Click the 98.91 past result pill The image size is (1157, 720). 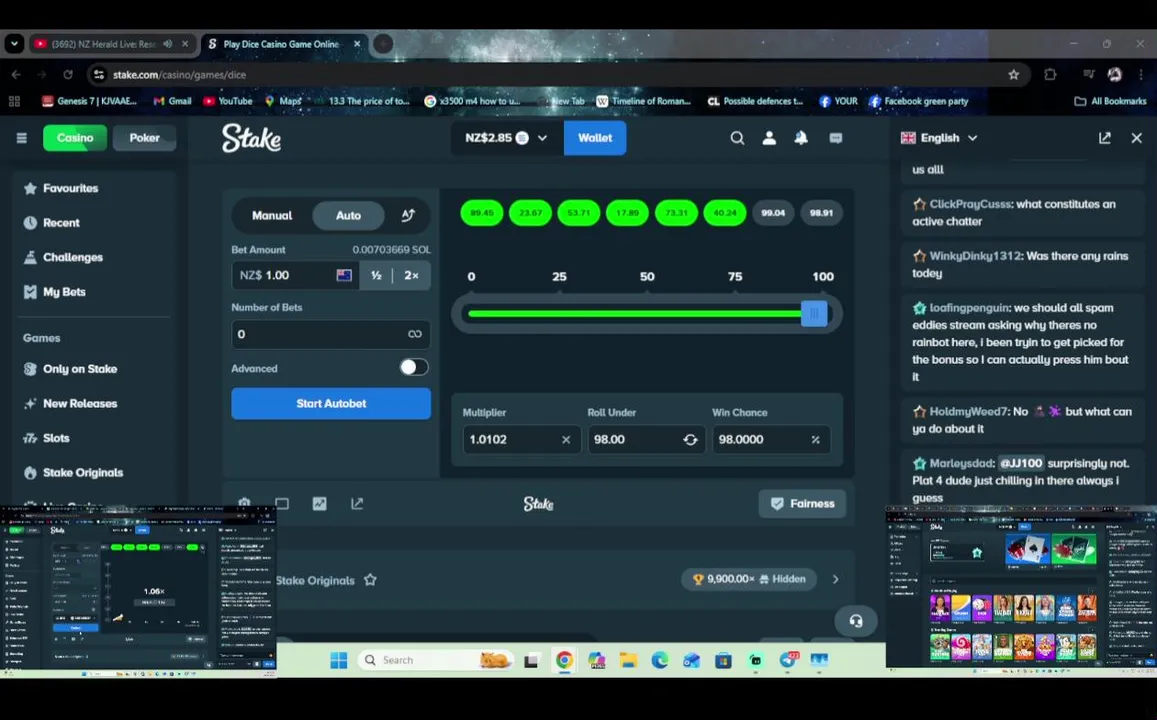pyautogui.click(x=821, y=212)
